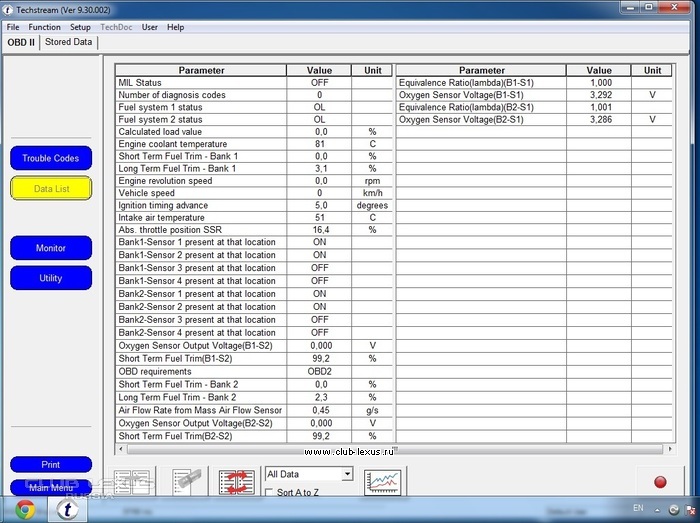Click the Print button
This screenshot has height=523, width=700.
[51, 465]
